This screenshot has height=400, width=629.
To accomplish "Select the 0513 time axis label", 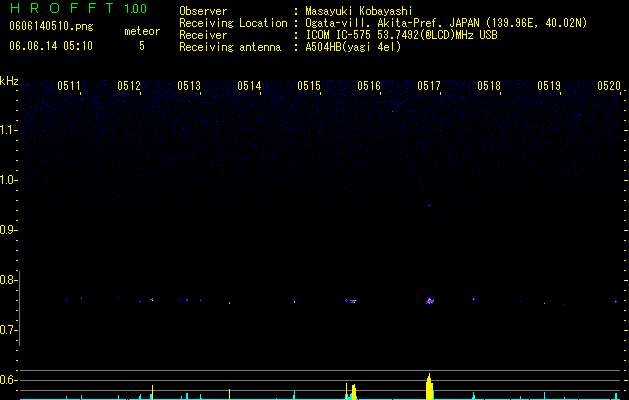I will 189,86.
